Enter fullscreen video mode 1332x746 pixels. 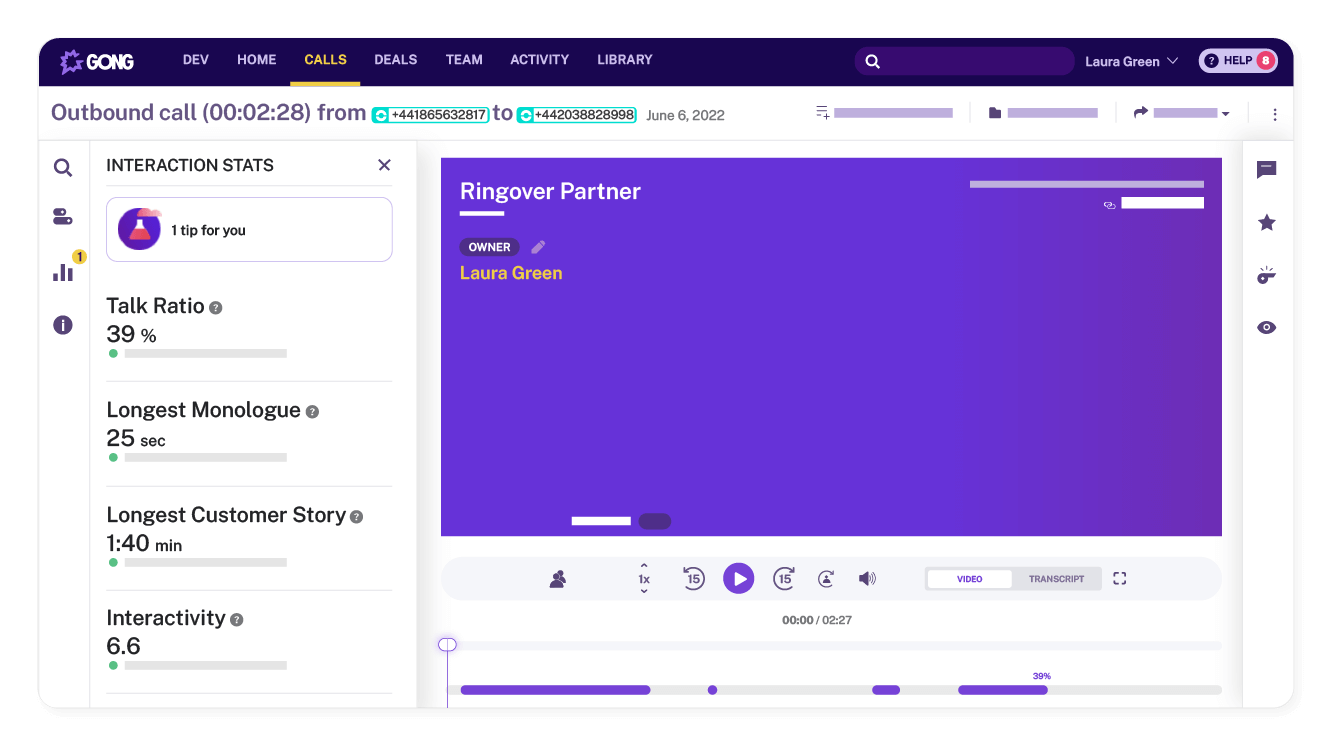(x=1120, y=579)
